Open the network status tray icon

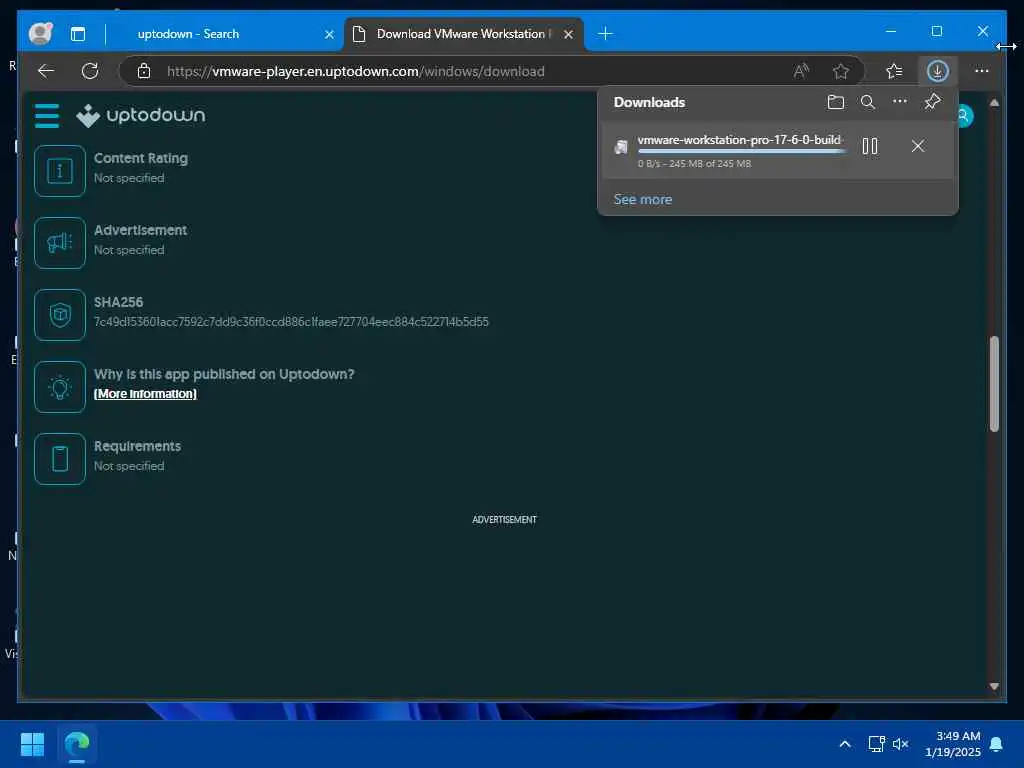pos(876,744)
